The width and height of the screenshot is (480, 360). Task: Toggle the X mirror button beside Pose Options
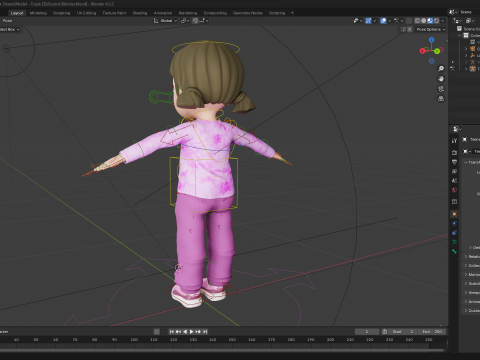[x=410, y=29]
